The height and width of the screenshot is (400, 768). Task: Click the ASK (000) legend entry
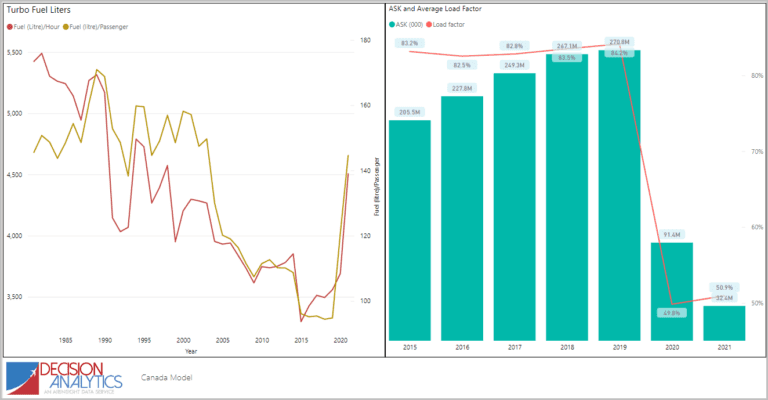pyautogui.click(x=406, y=24)
